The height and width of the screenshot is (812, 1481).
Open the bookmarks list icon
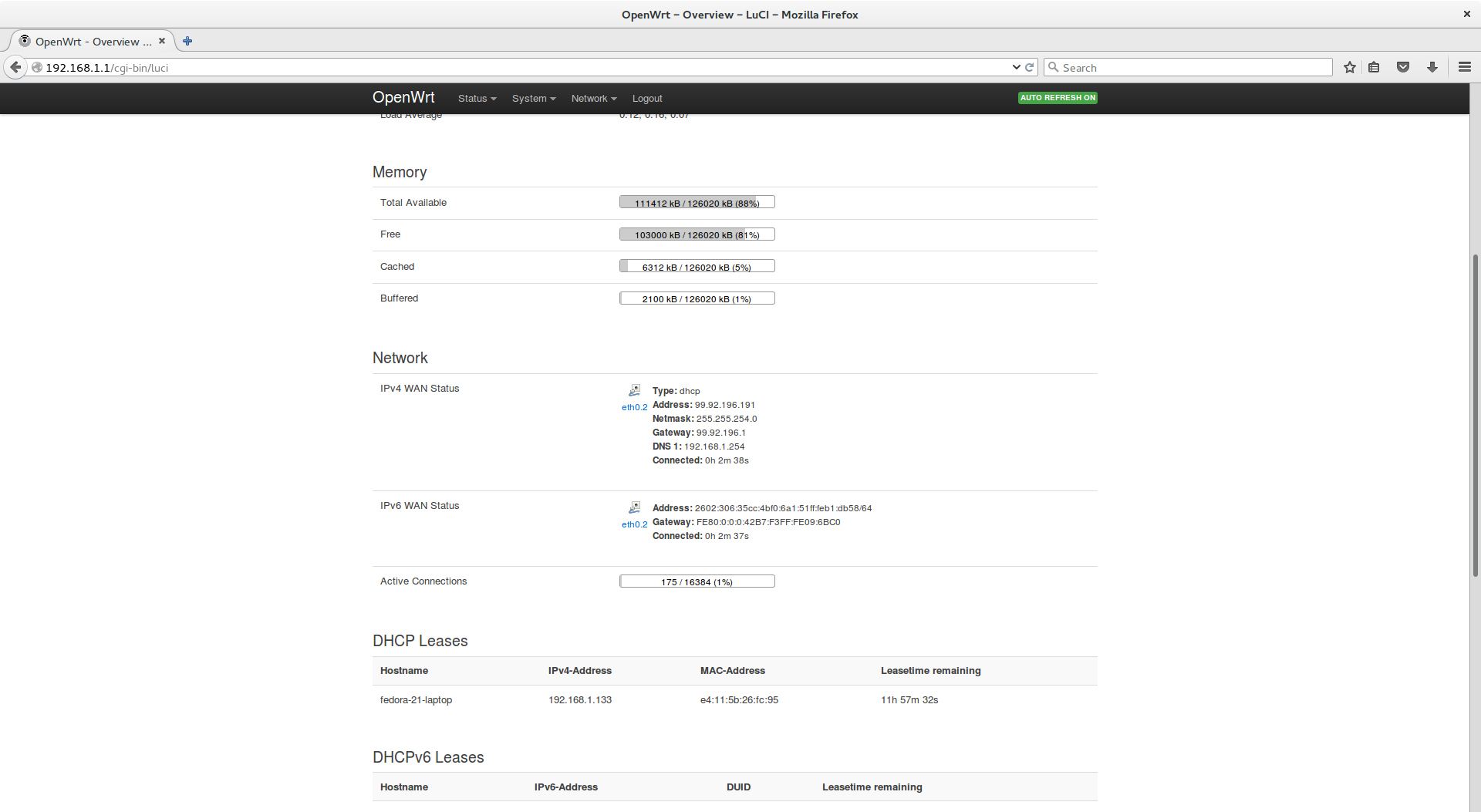(1374, 67)
